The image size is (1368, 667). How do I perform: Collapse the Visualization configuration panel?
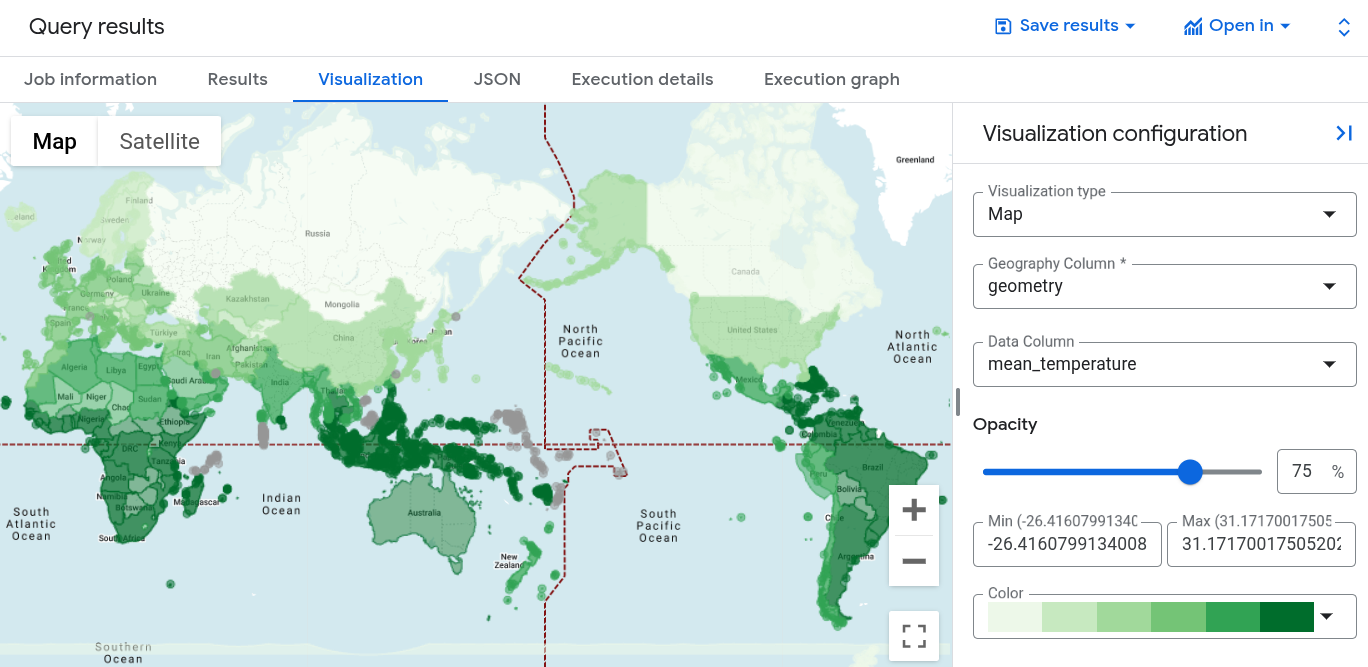(x=1344, y=133)
